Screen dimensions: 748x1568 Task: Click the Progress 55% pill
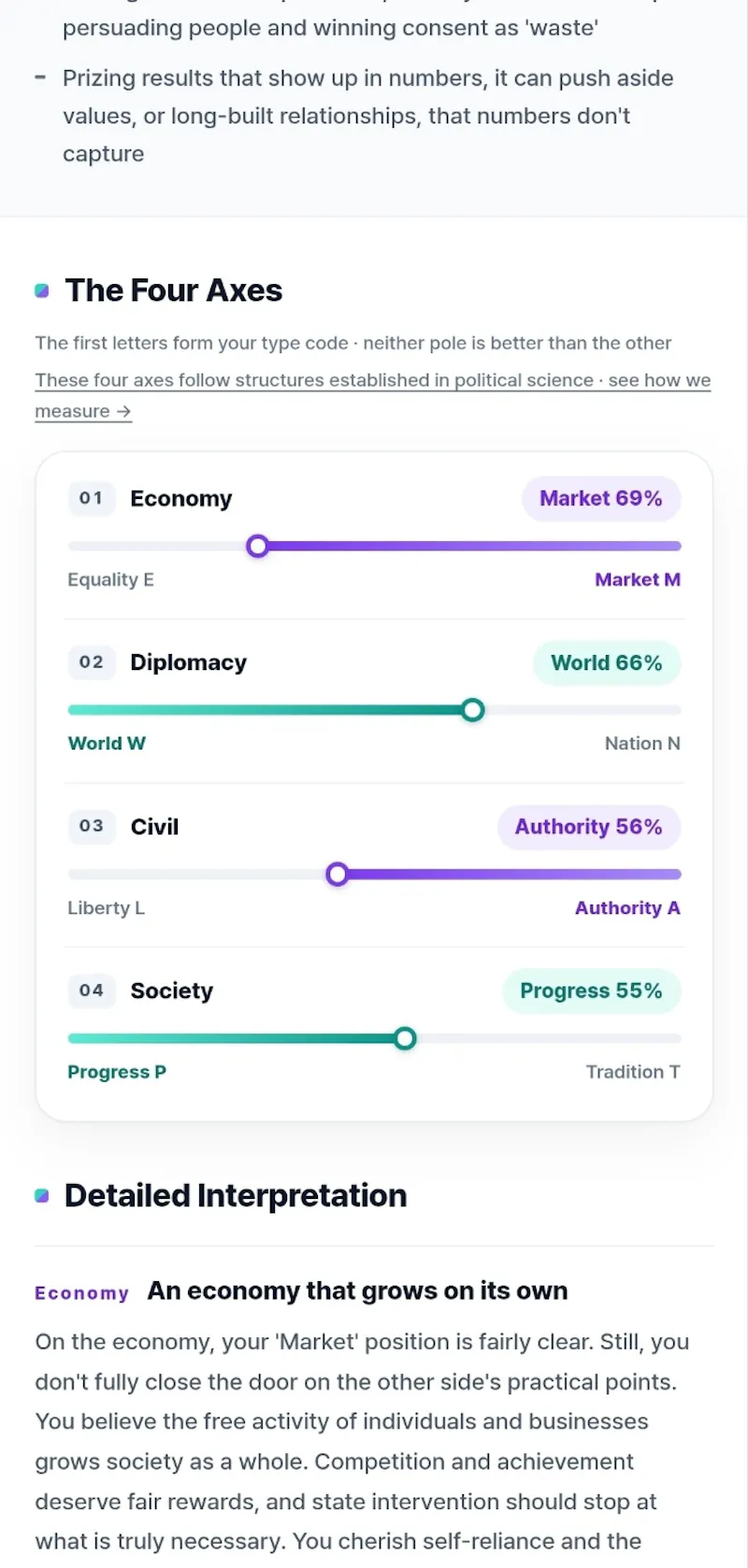[x=591, y=991]
